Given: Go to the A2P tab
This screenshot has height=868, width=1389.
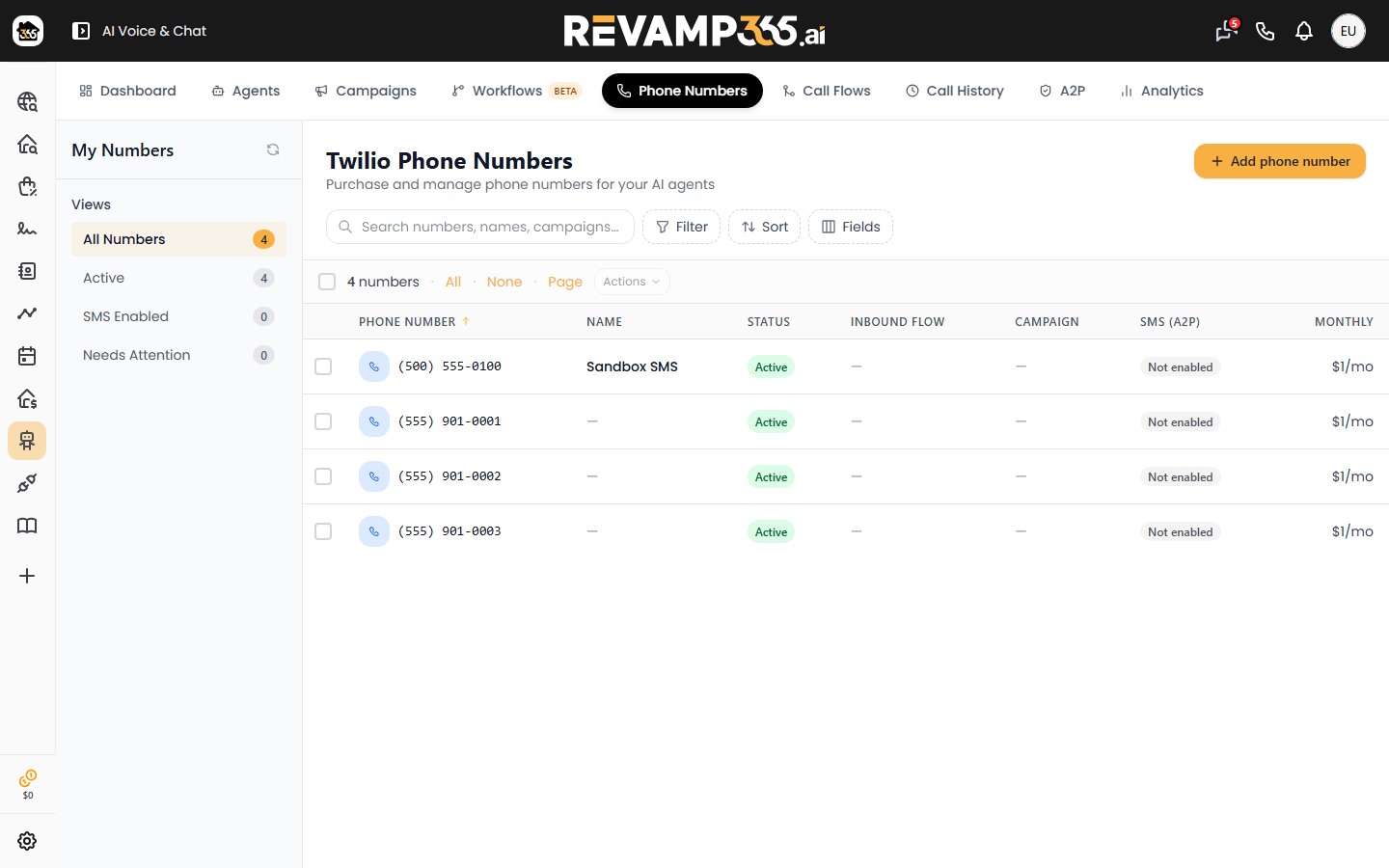Looking at the screenshot, I should pos(1062,91).
